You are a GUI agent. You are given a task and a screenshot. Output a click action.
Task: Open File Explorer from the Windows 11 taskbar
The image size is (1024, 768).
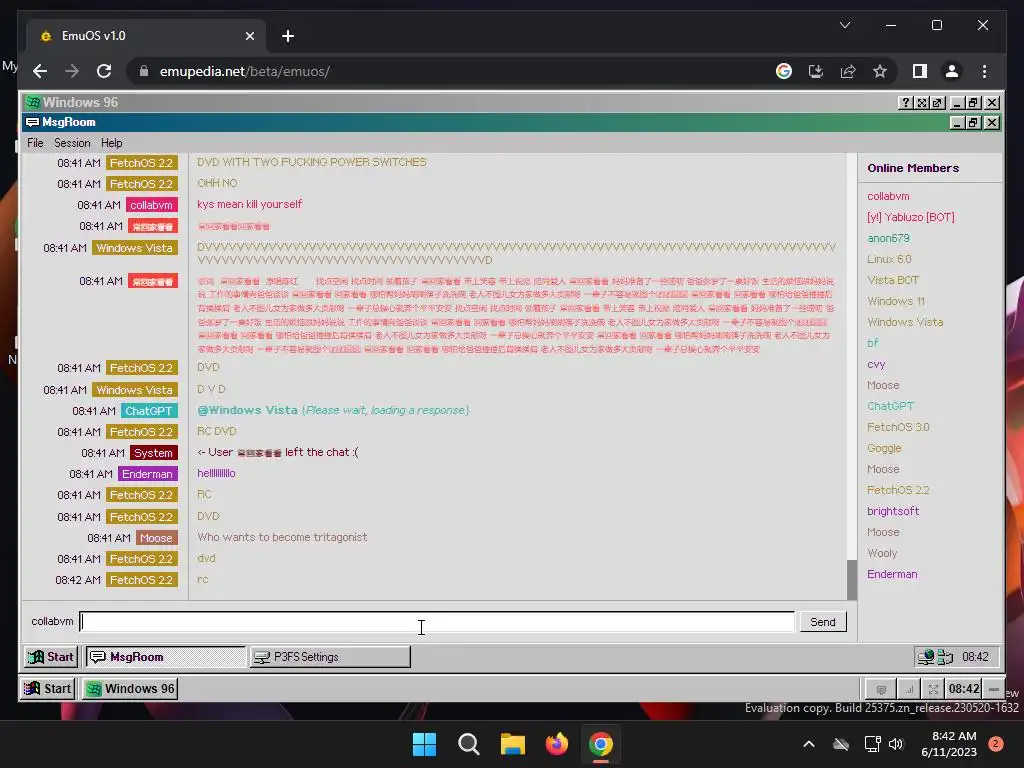513,744
